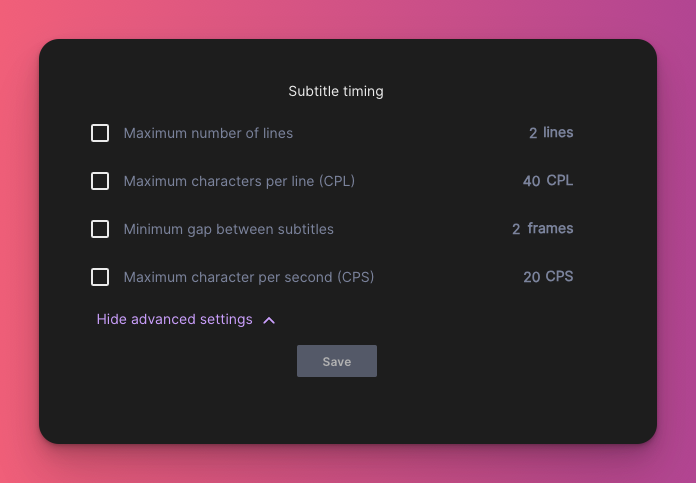Tick the Maximum characters per line checkbox
The image size is (696, 483).
pyautogui.click(x=100, y=181)
